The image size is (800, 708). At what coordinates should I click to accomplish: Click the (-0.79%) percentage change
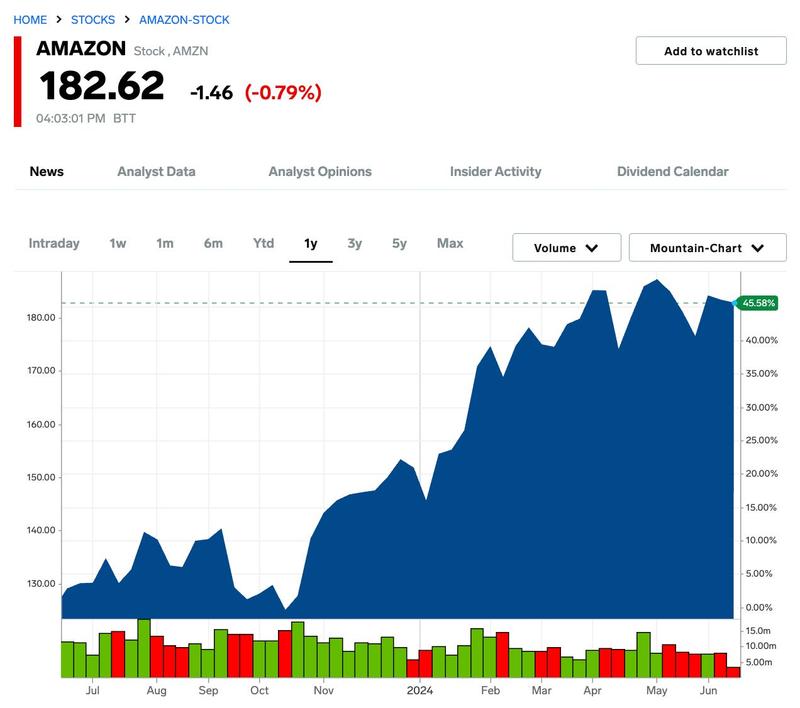tap(283, 93)
